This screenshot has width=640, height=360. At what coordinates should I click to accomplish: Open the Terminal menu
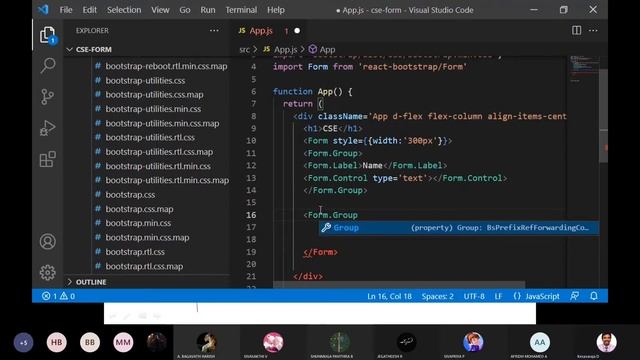click(x=241, y=10)
